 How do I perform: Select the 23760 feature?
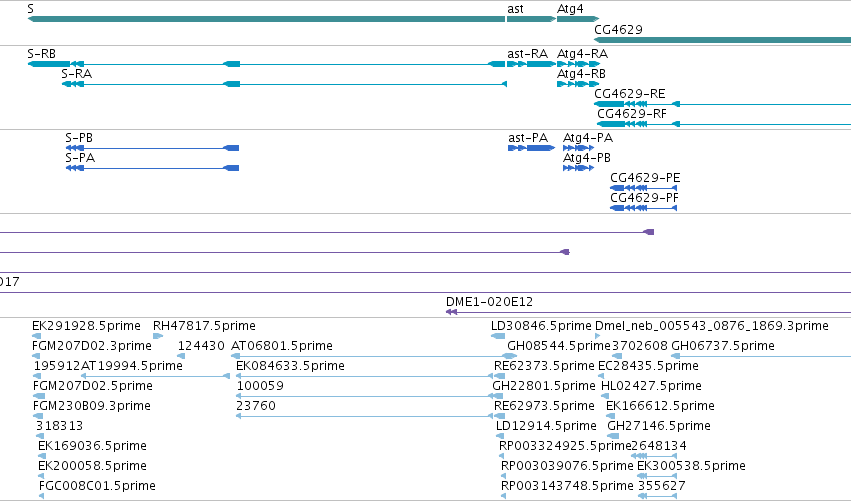(x=365, y=416)
